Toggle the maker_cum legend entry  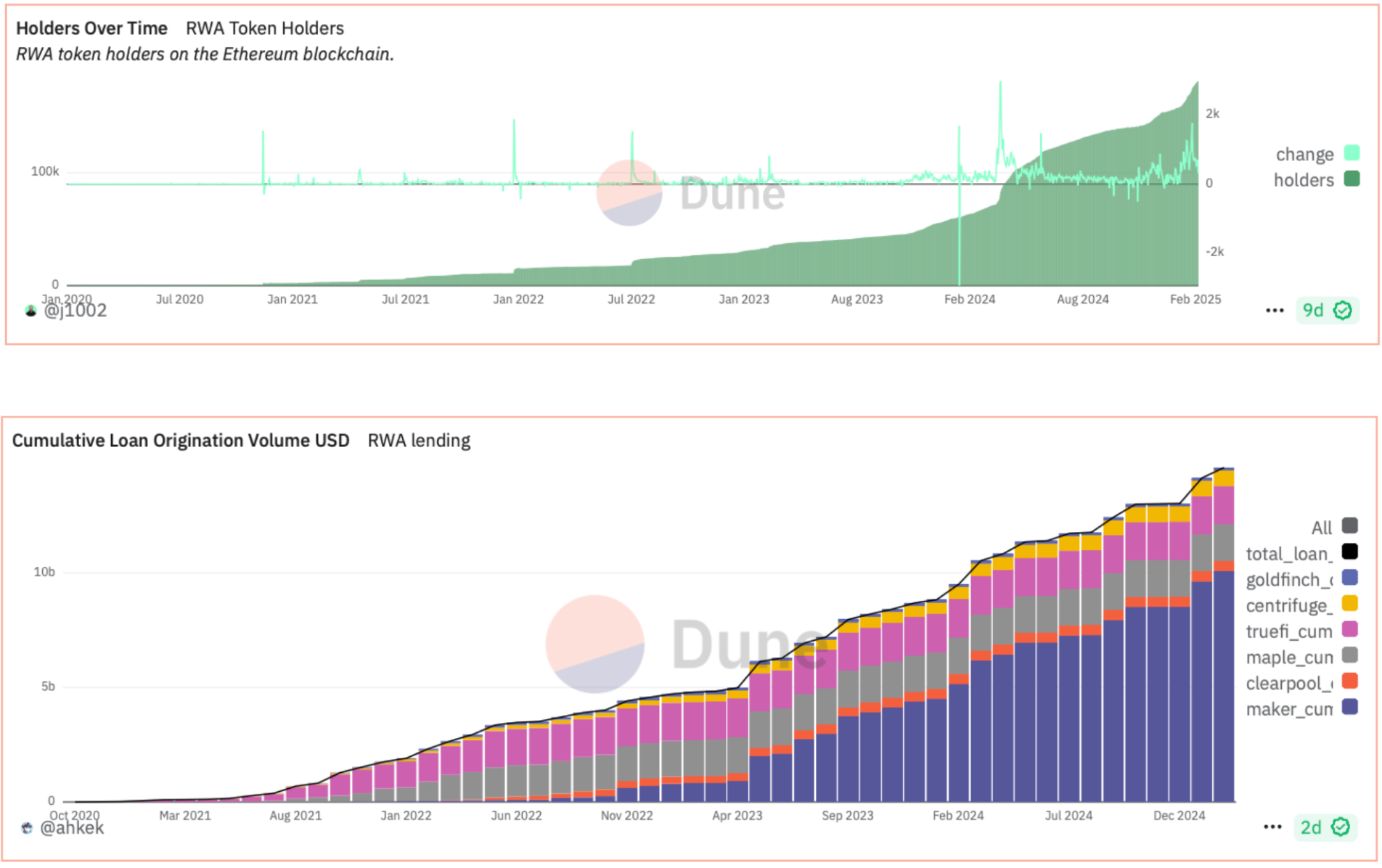point(1289,709)
